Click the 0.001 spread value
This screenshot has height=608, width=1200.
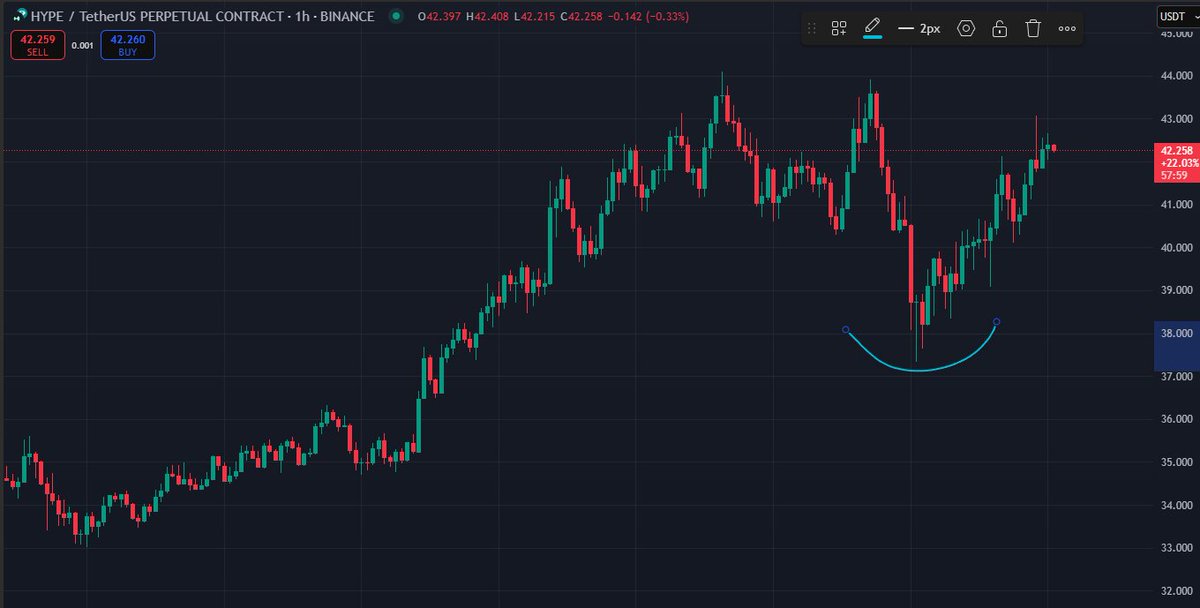click(82, 45)
